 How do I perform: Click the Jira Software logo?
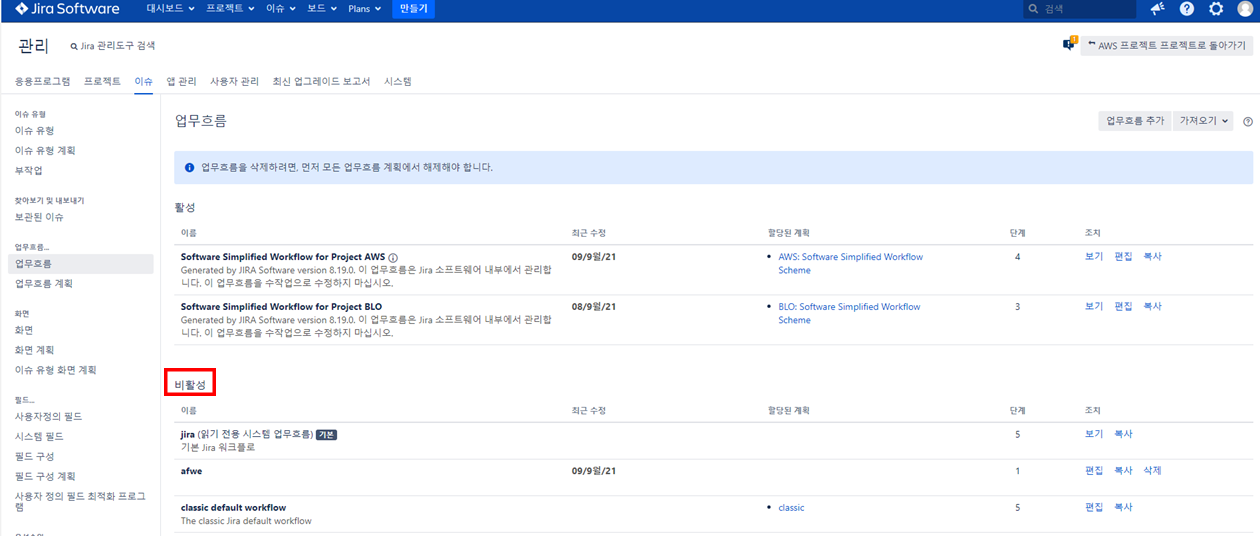point(67,9)
